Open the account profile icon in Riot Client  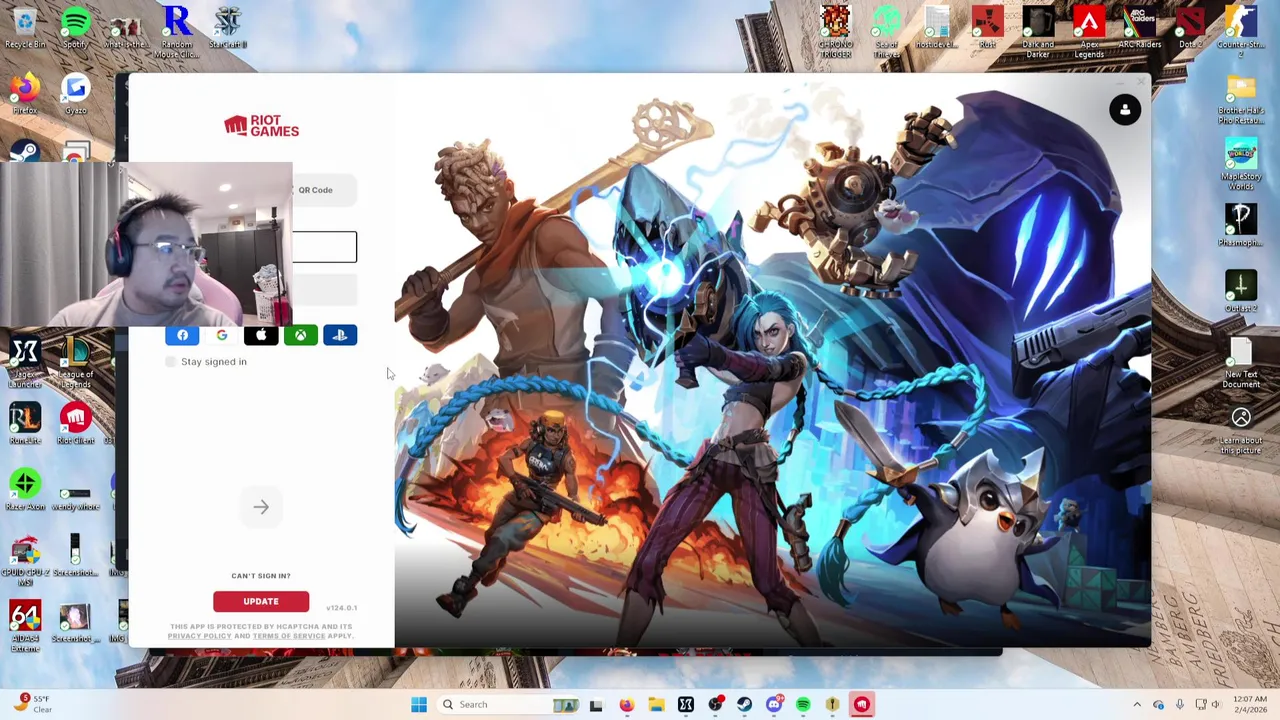[x=1125, y=110]
